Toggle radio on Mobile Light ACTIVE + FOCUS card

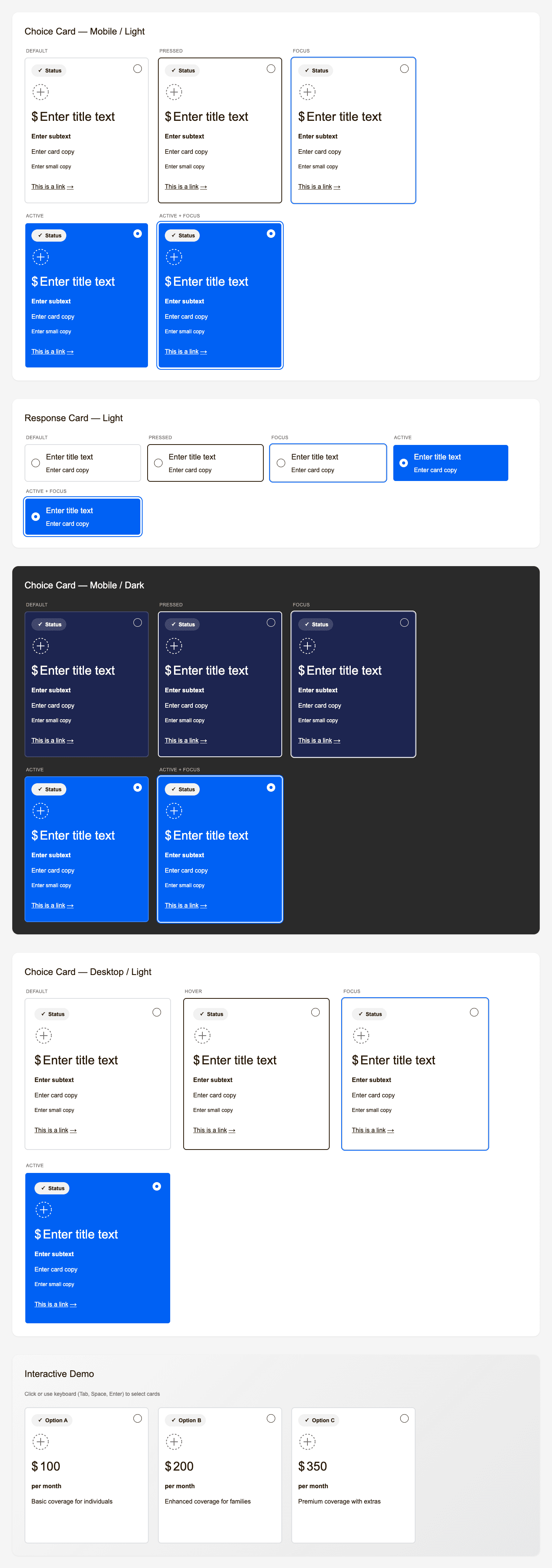pos(271,234)
